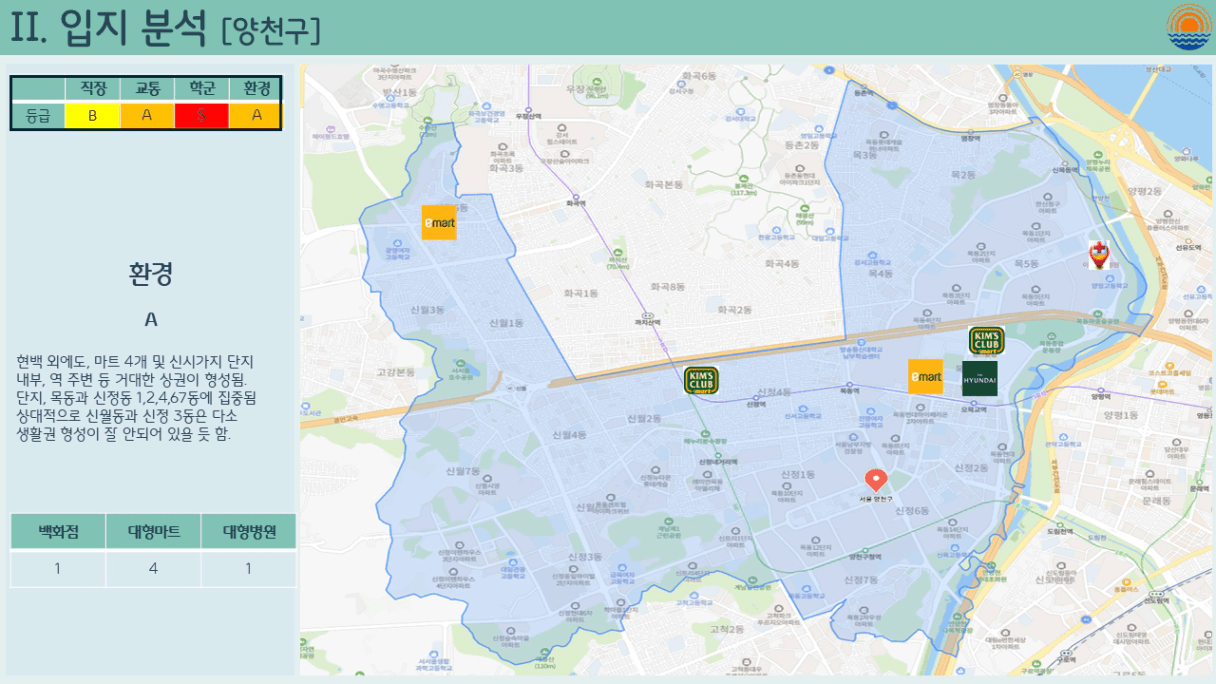Click the 신월1동 map label

pyautogui.click(x=506, y=323)
